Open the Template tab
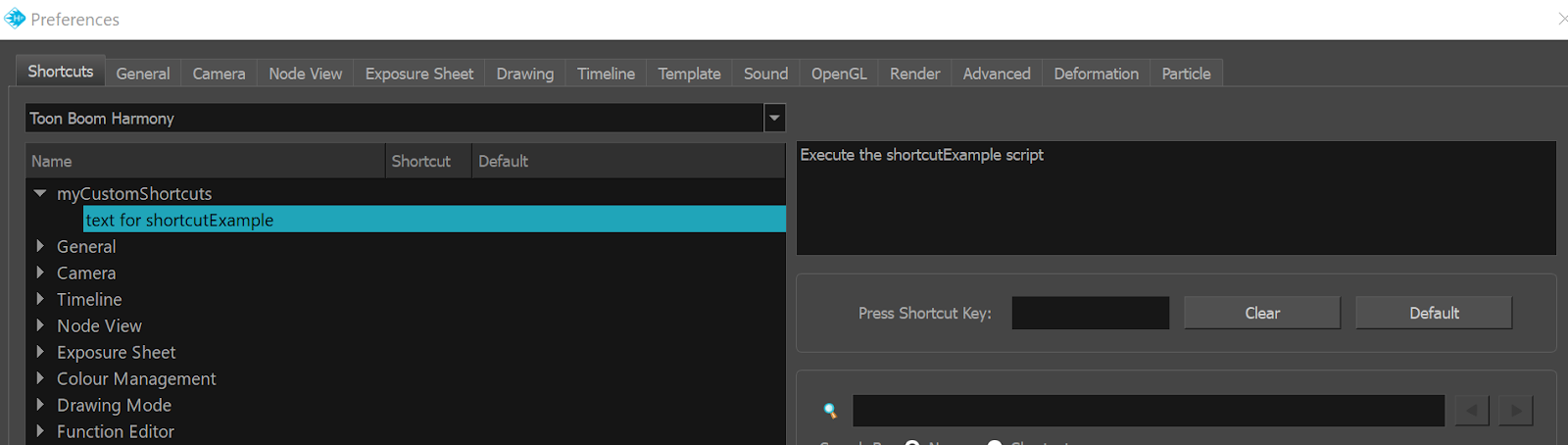The height and width of the screenshot is (445, 1568). pos(689,74)
